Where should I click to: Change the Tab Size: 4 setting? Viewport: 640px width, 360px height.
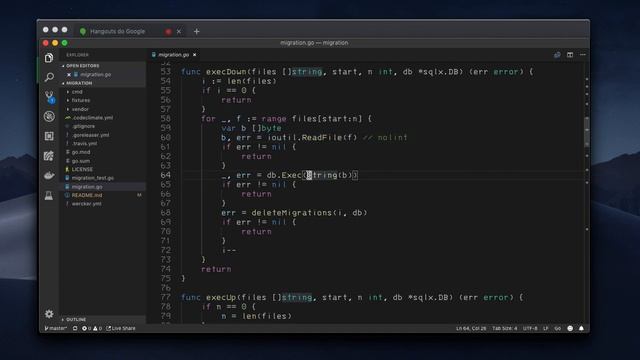pos(504,328)
